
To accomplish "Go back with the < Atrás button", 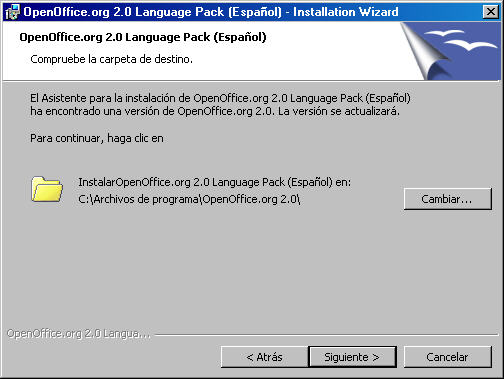I will [x=264, y=357].
